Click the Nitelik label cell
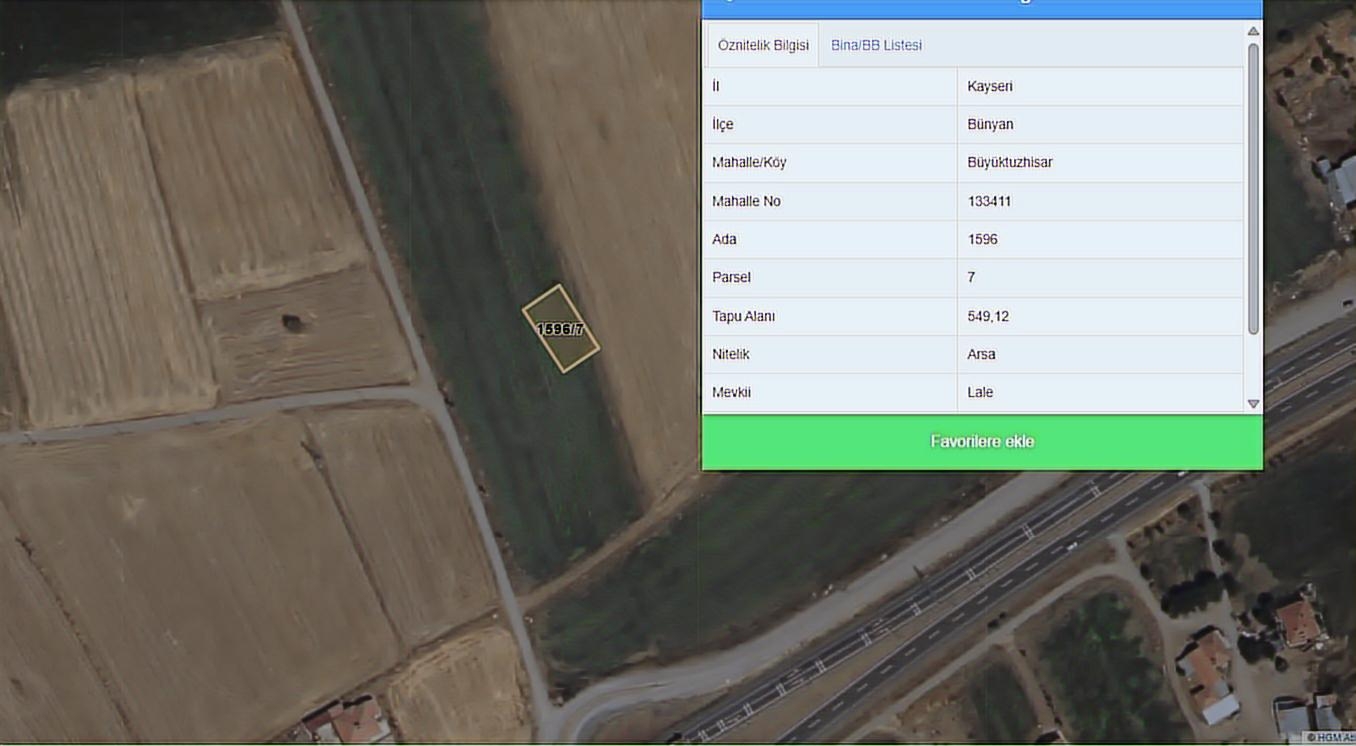The width and height of the screenshot is (1356, 746). [x=830, y=354]
